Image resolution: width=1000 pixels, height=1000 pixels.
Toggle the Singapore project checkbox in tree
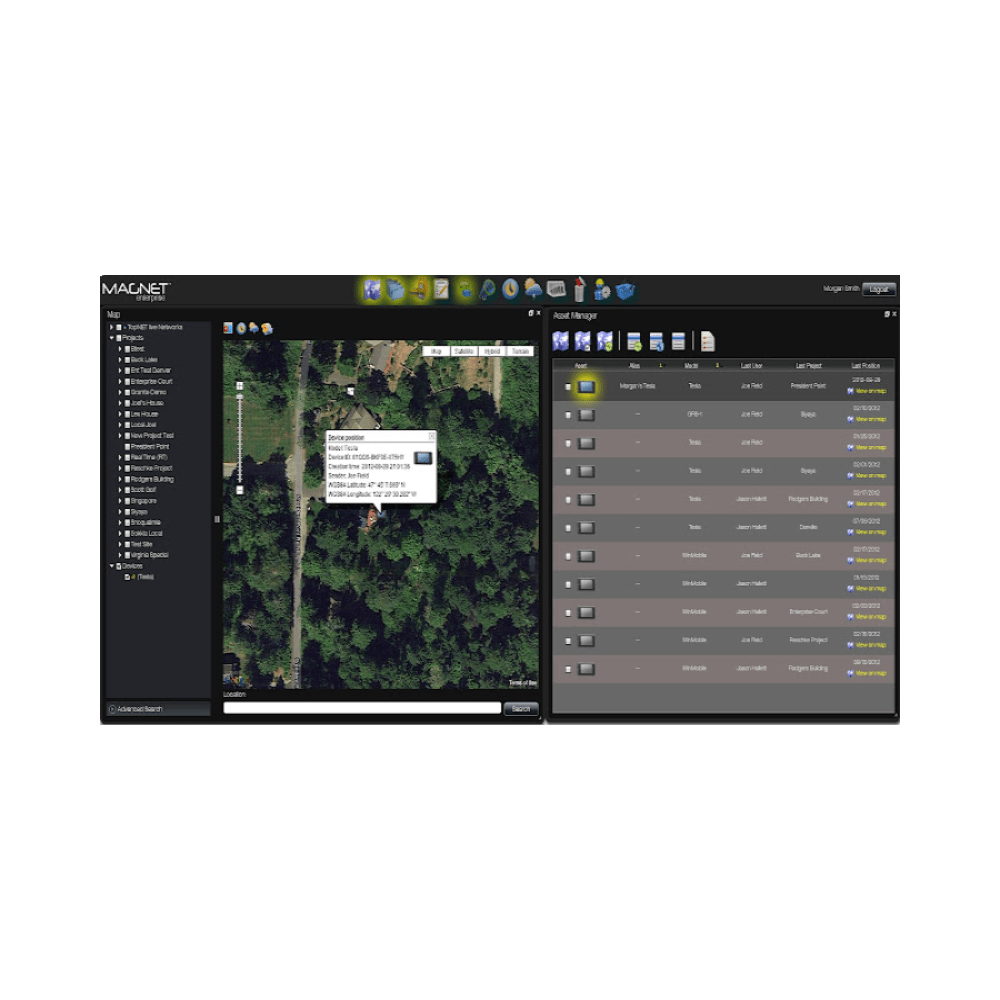(127, 501)
